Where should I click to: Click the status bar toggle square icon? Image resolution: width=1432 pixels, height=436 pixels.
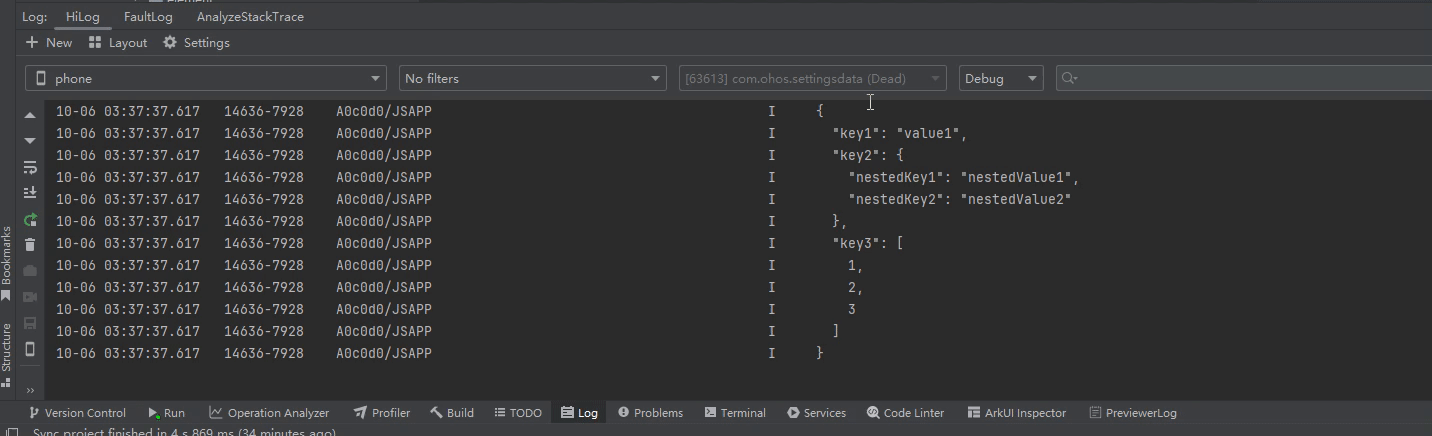click(13, 432)
